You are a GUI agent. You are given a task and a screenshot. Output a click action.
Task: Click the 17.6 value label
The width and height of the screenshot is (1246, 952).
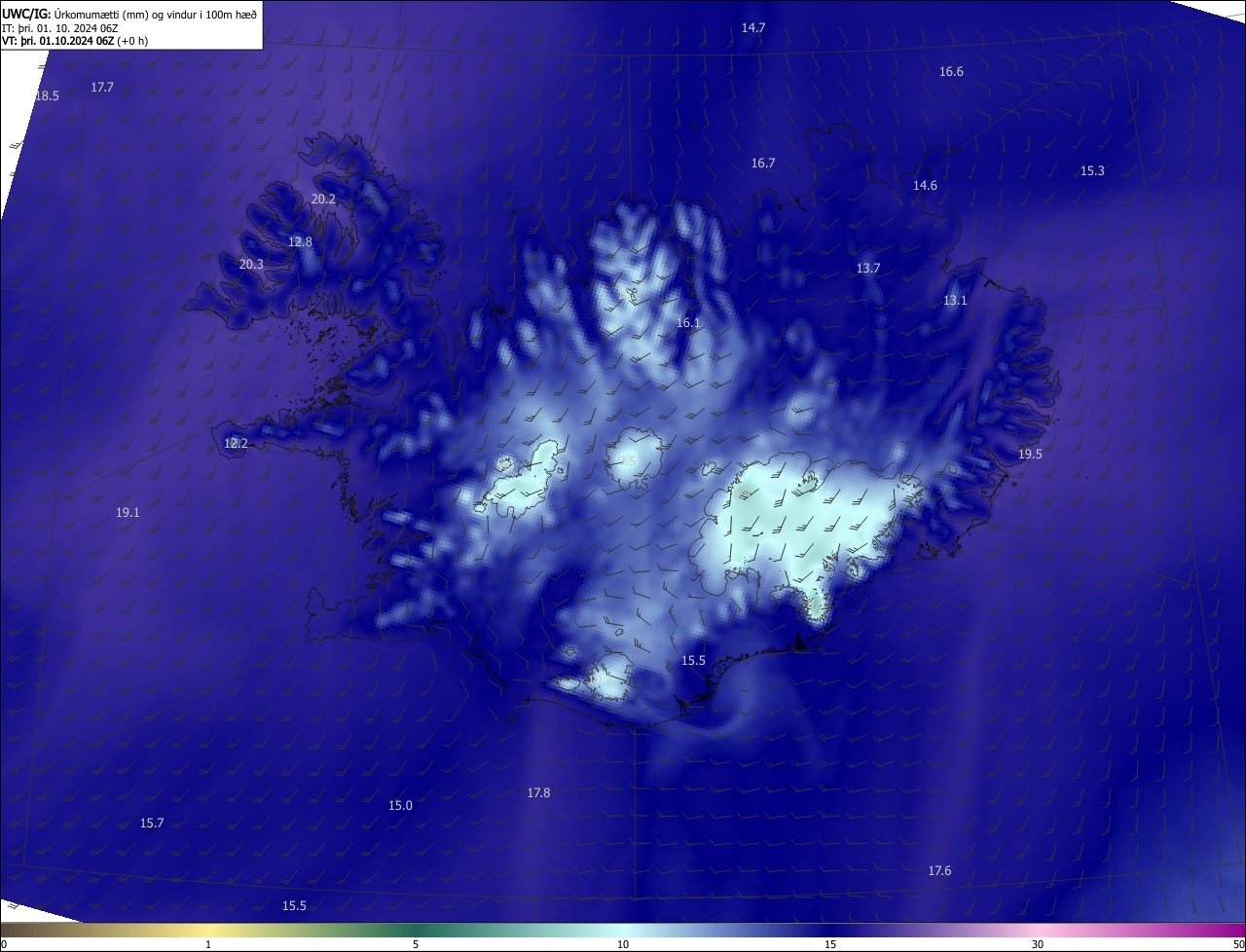pos(939,871)
